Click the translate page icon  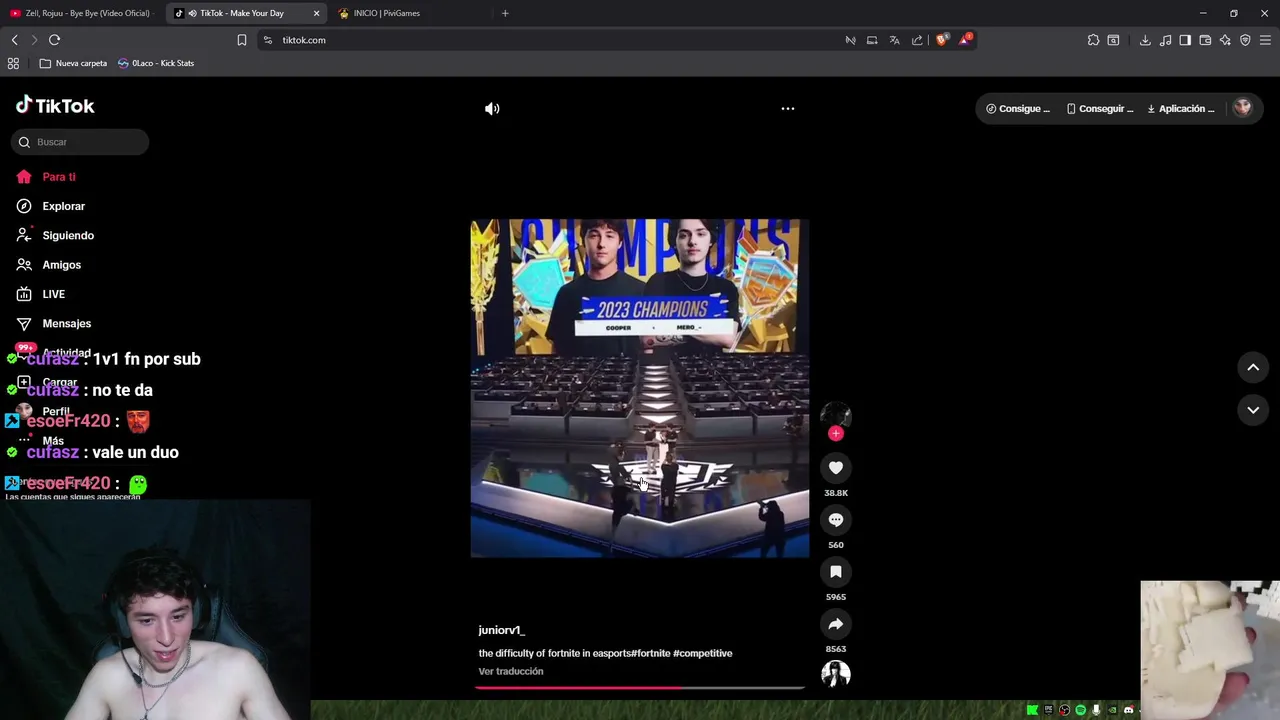click(895, 40)
